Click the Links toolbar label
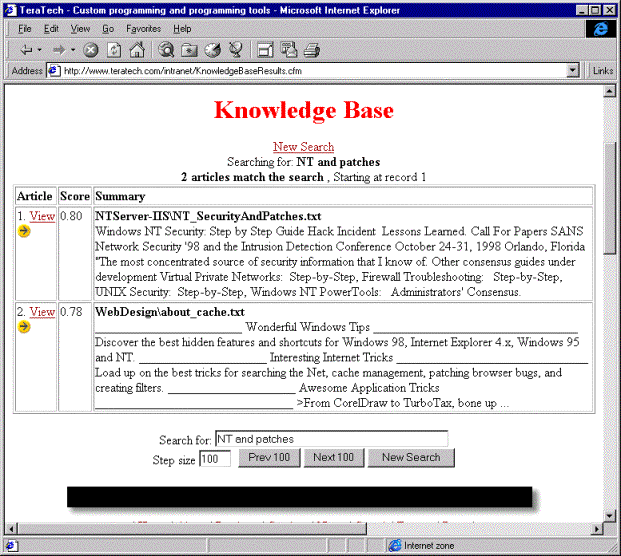This screenshot has height=556, width=621. click(x=603, y=71)
